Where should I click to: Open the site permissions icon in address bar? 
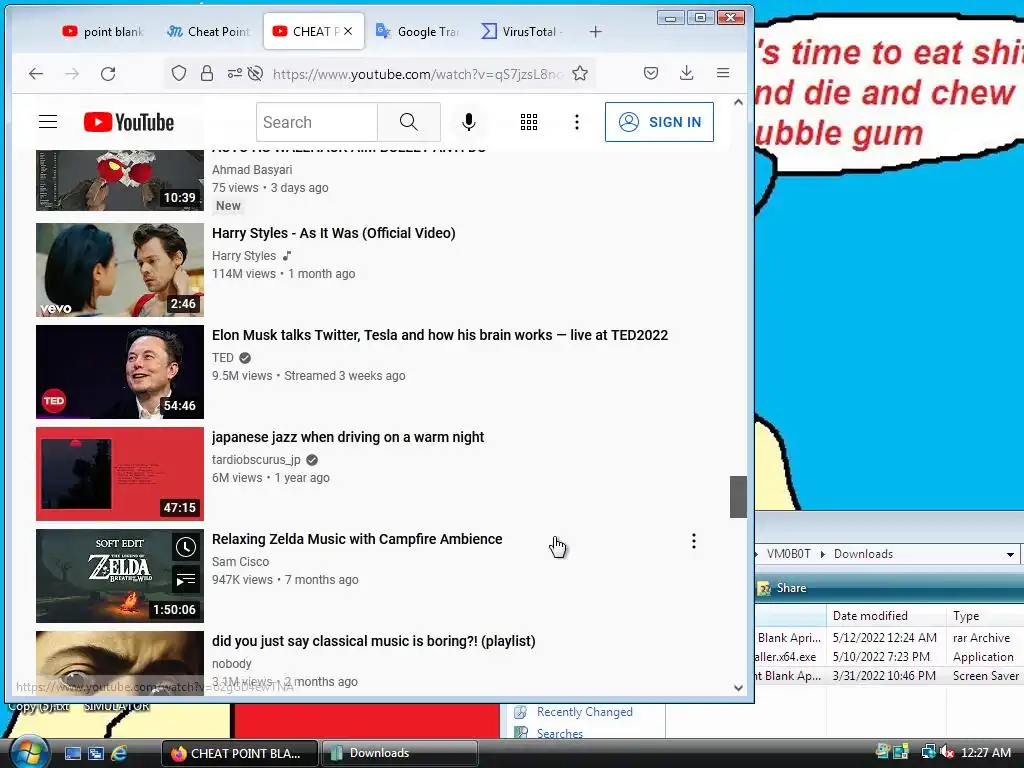tap(234, 73)
